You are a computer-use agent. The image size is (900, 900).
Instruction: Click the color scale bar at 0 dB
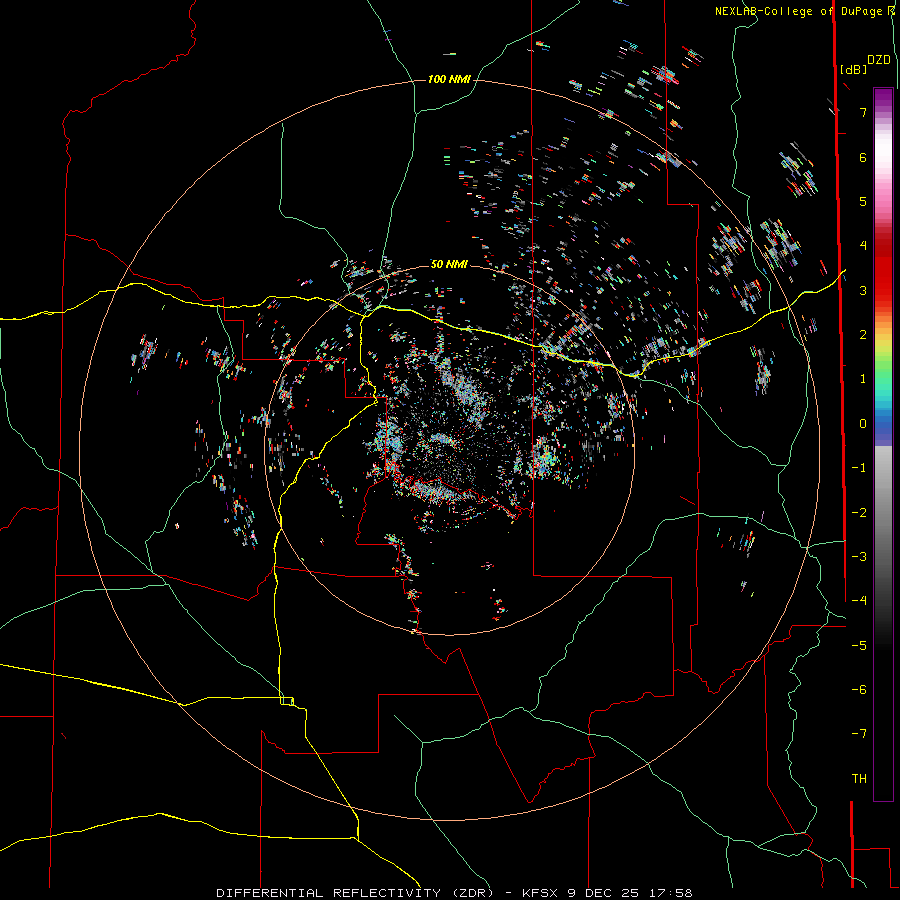(883, 424)
